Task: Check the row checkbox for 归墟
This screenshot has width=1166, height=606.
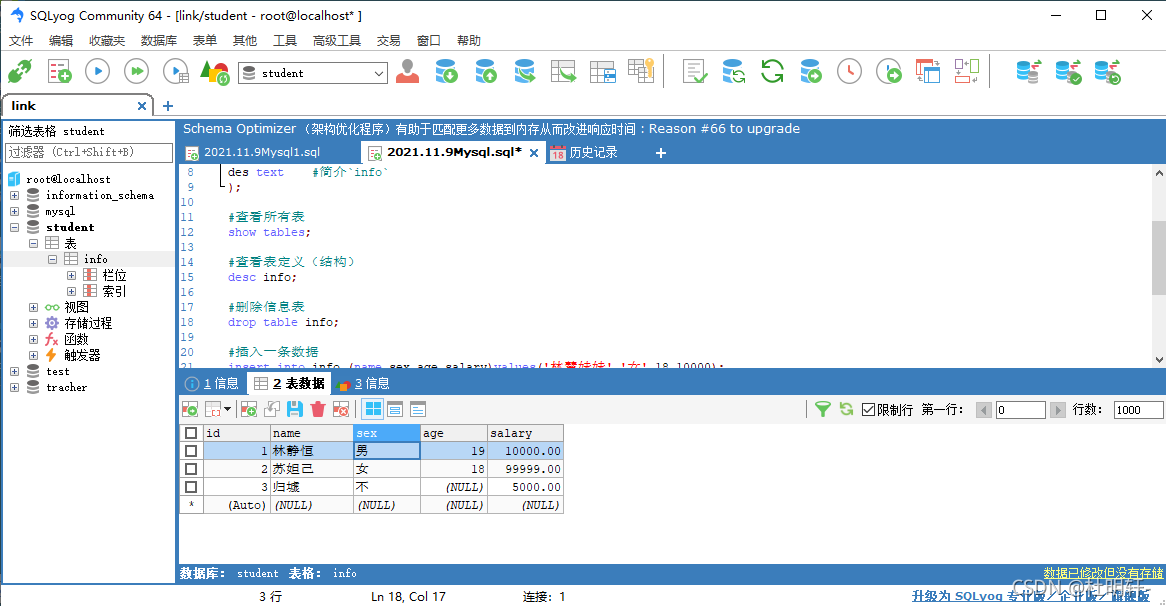Action: (191, 487)
